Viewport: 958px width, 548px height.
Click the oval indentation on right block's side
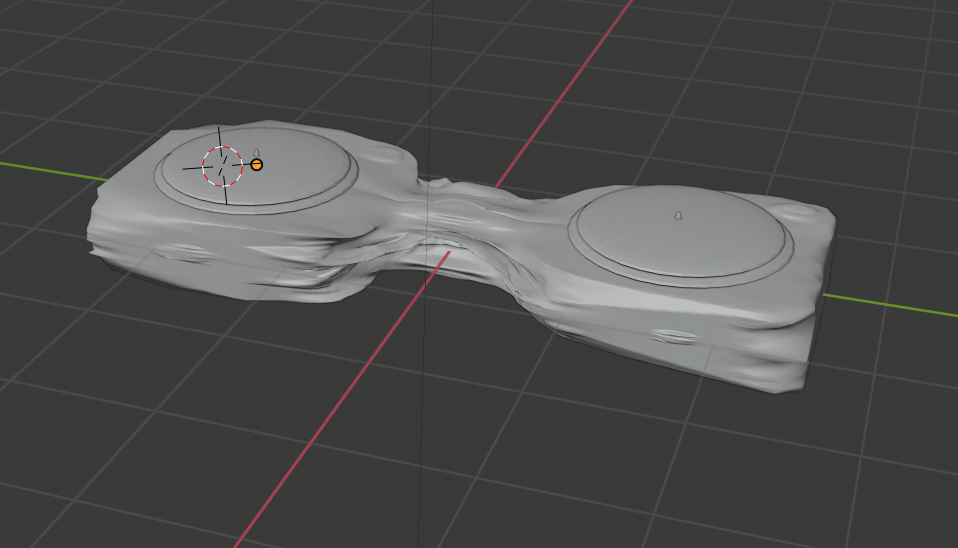pos(672,335)
